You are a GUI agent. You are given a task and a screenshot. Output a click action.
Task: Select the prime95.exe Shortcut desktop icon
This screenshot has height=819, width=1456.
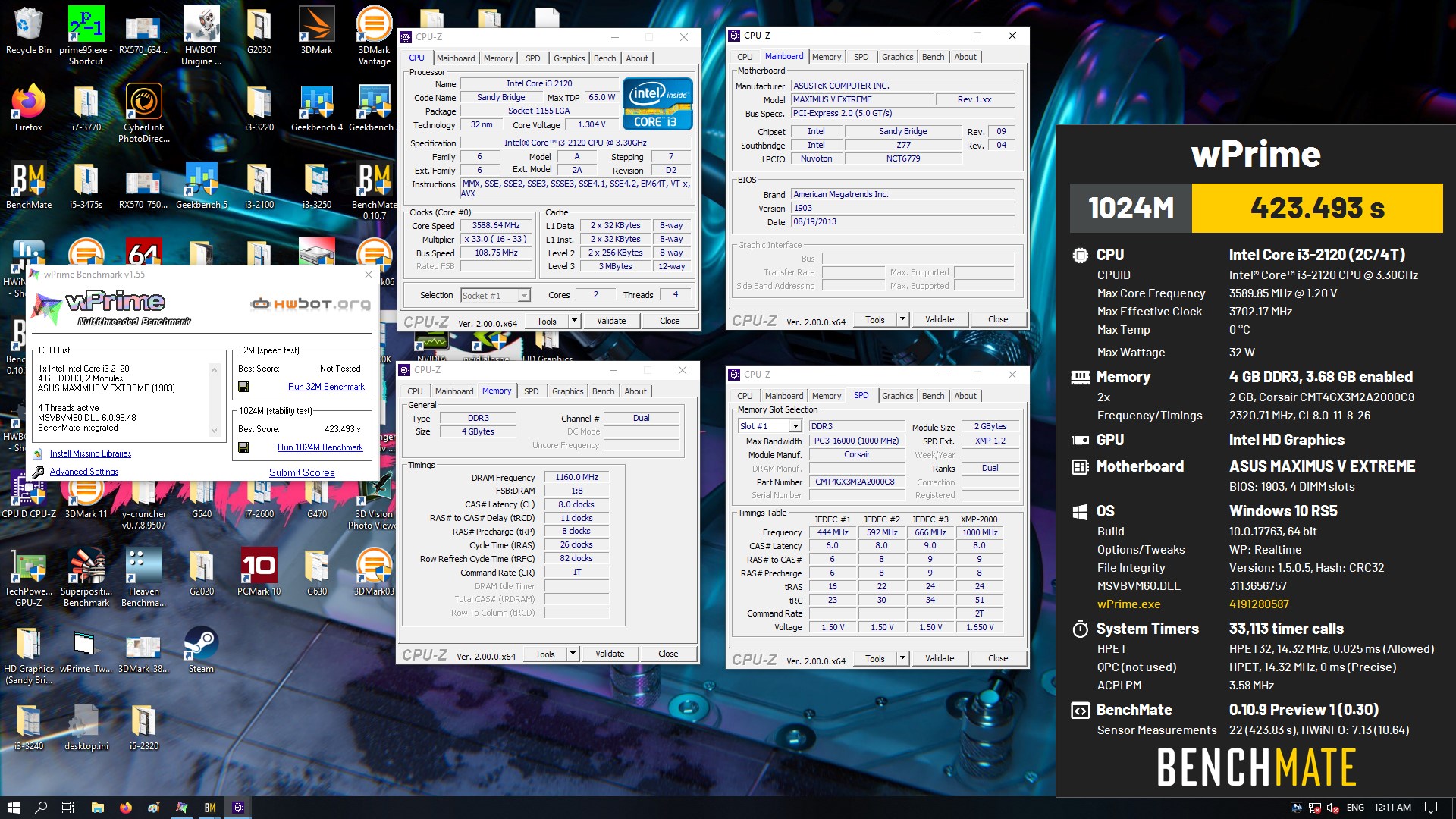(86, 36)
